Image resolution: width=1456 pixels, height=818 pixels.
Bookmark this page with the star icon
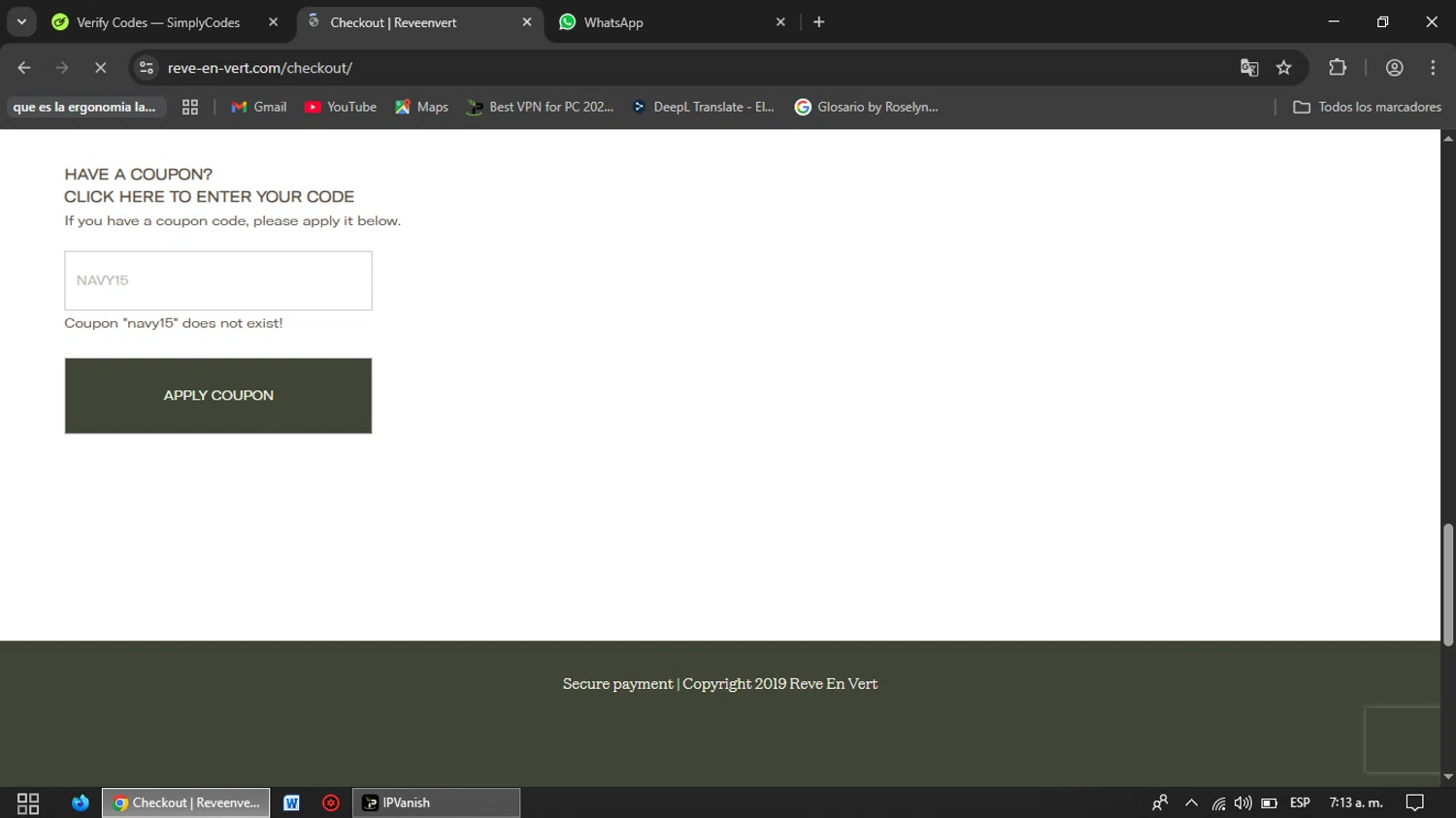pyautogui.click(x=1284, y=68)
